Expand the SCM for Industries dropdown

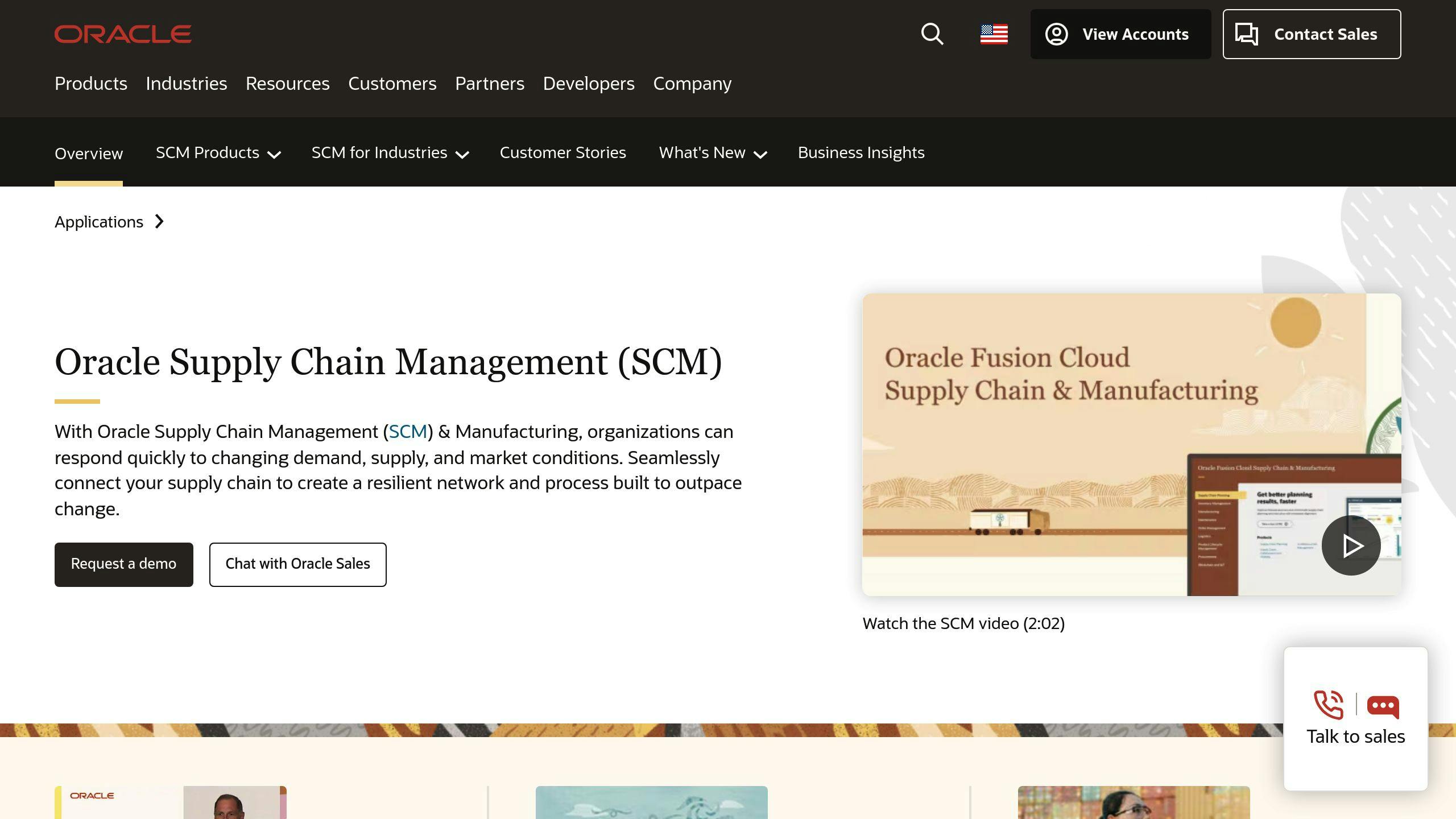click(x=390, y=152)
